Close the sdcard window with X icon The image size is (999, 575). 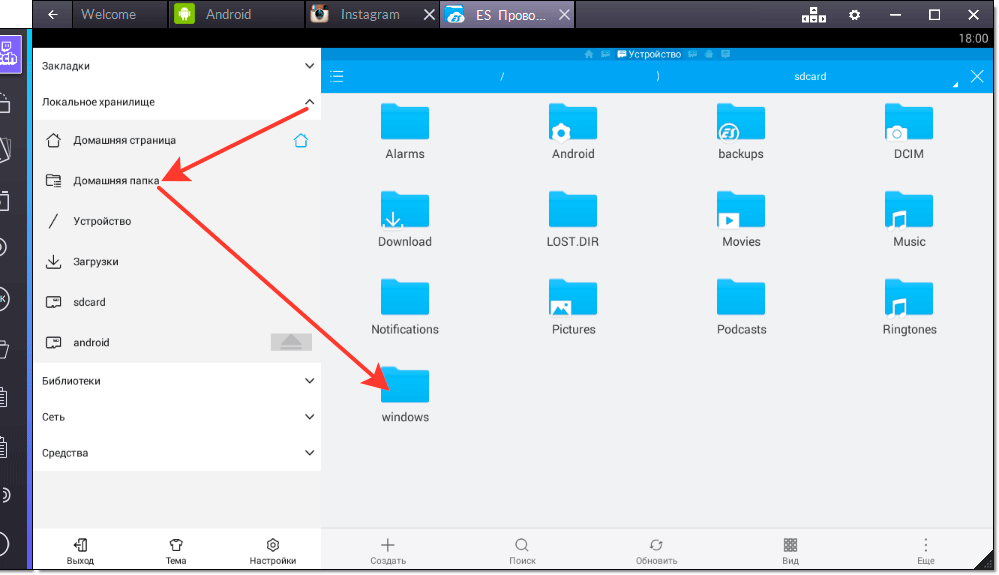click(x=977, y=76)
